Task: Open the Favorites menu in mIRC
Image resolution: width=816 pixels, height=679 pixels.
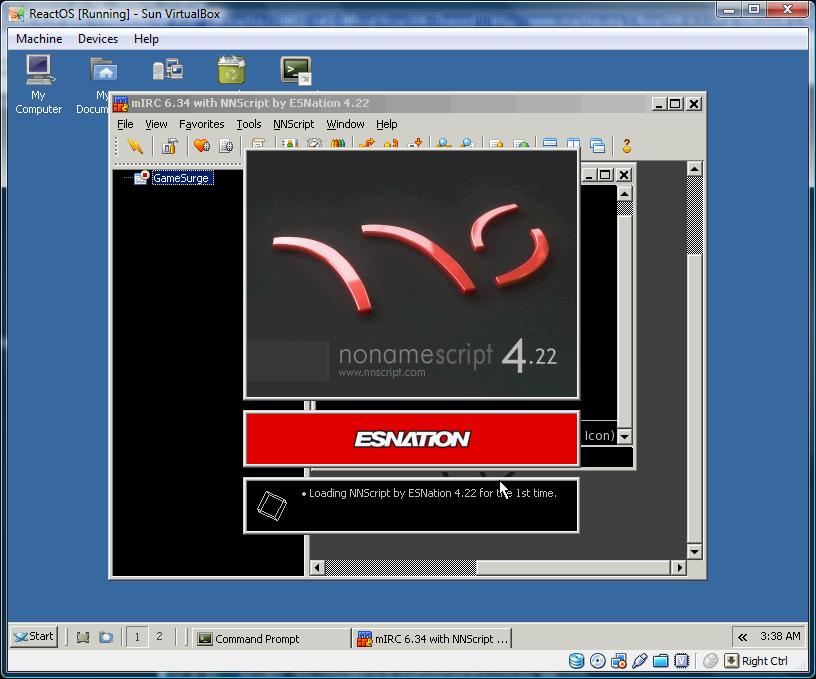Action: [201, 124]
